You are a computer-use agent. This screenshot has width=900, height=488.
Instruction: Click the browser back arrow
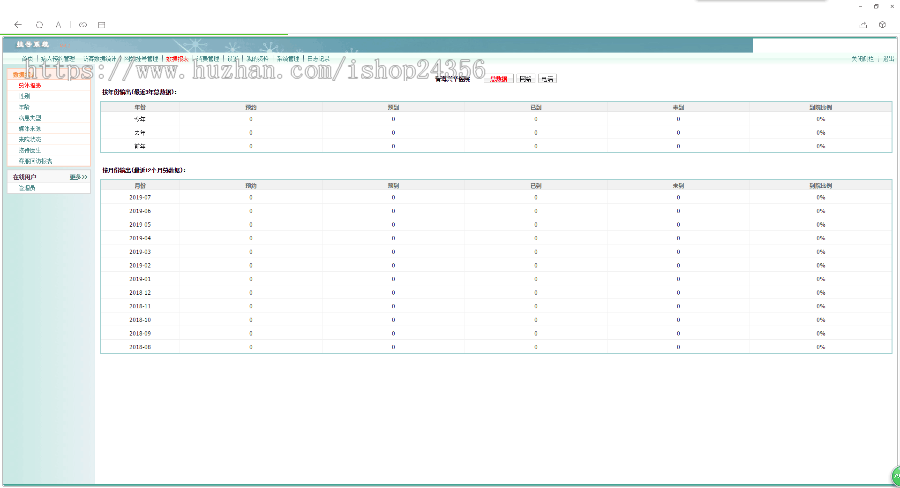(18, 24)
